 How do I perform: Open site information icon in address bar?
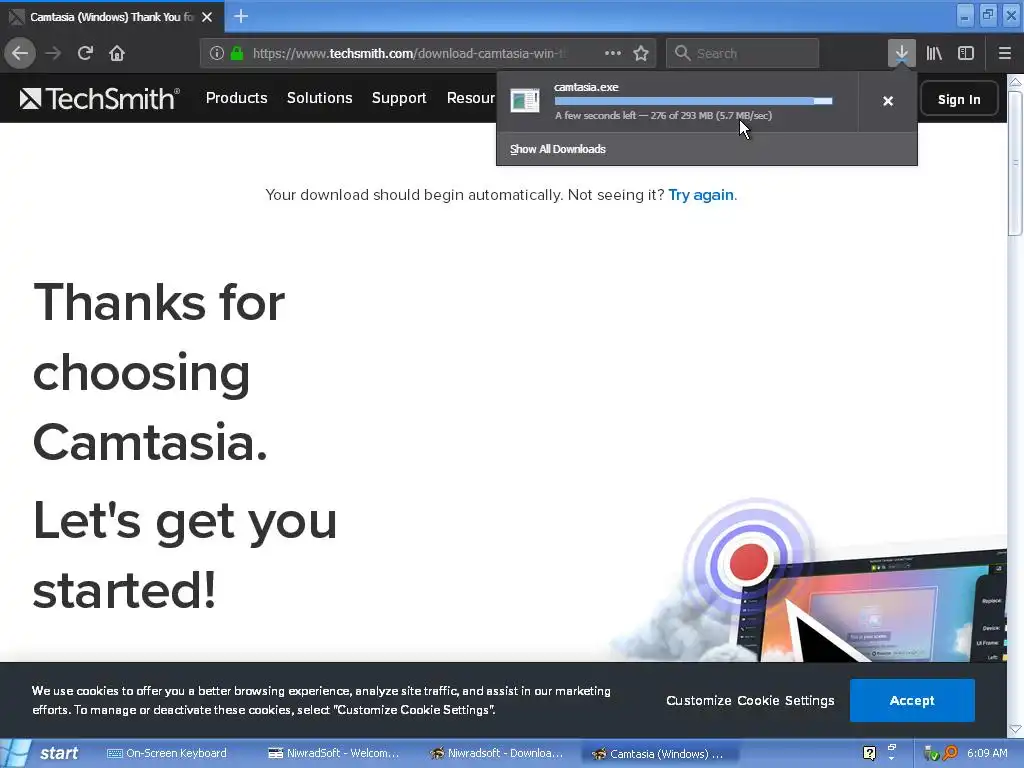coord(217,53)
